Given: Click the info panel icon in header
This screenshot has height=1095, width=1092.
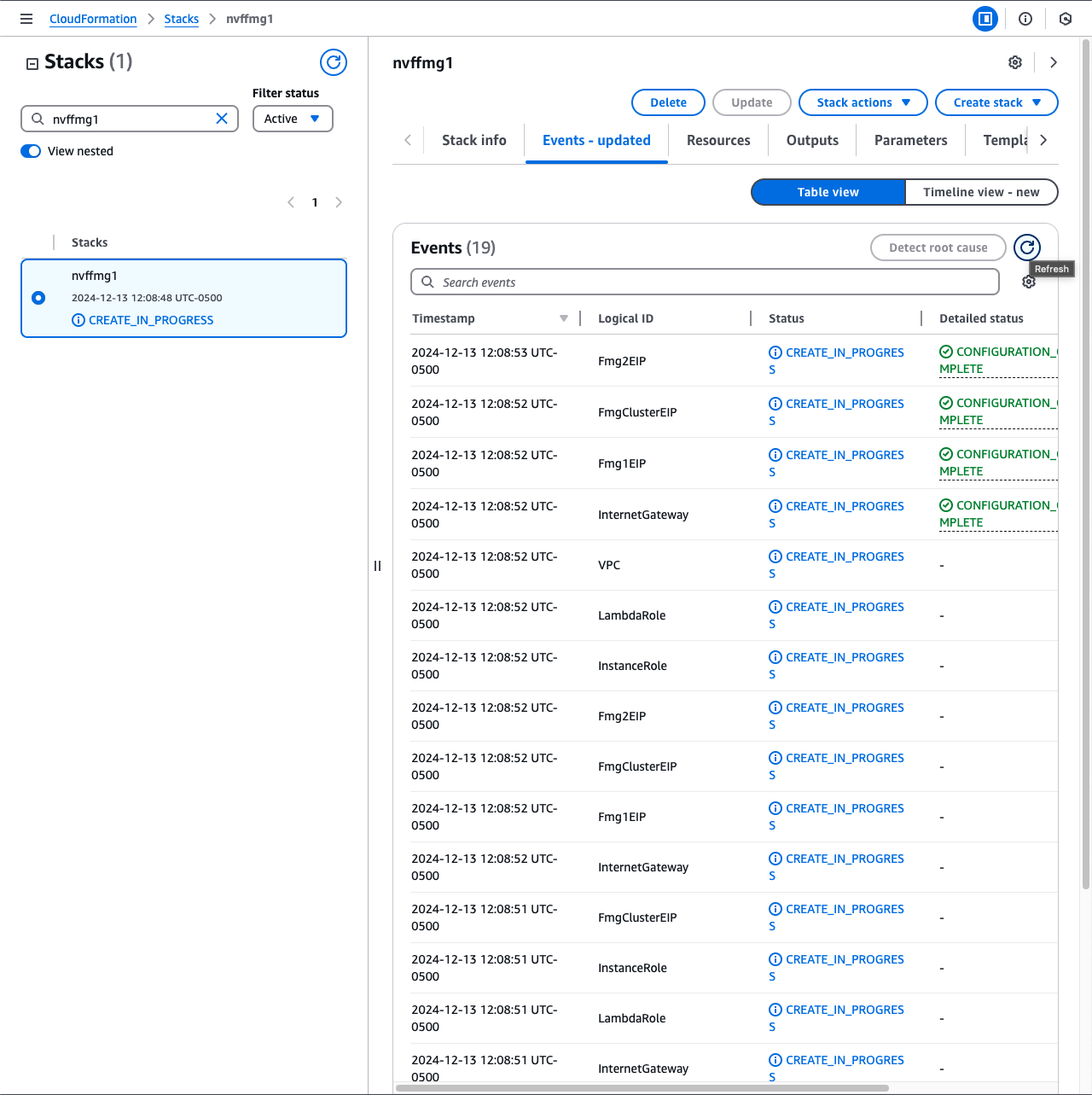Looking at the screenshot, I should click(x=1025, y=19).
